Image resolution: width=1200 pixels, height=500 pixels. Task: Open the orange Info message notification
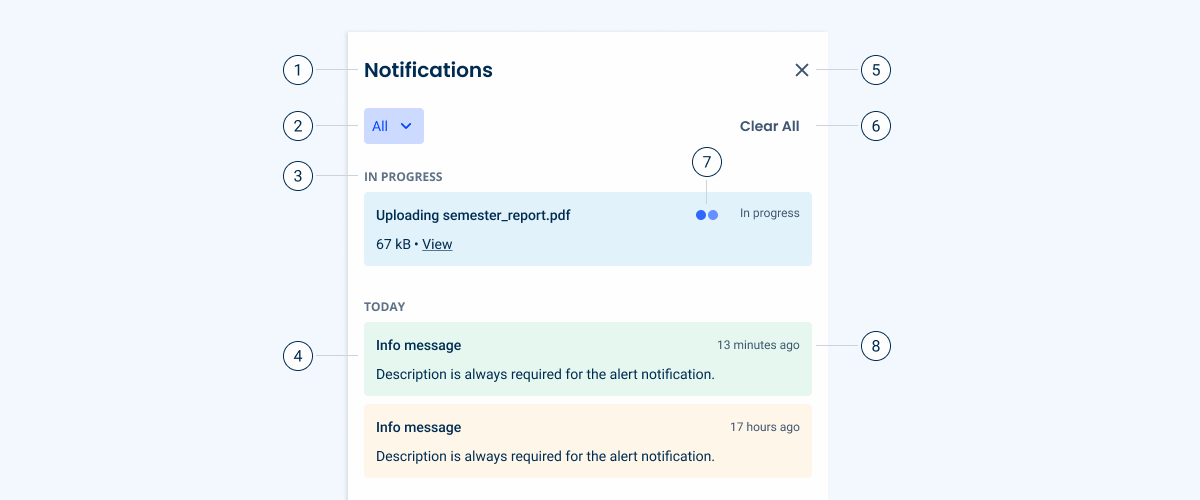[587, 442]
